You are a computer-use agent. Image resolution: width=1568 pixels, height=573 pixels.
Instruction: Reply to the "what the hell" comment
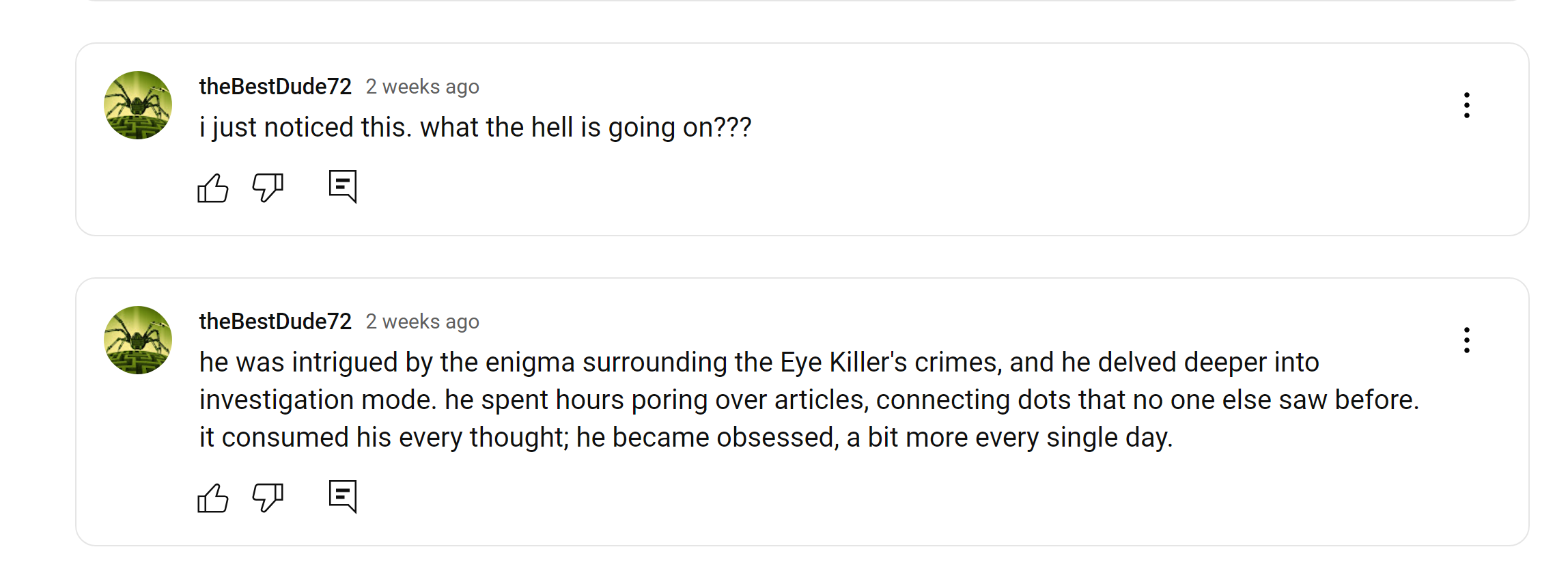point(343,186)
